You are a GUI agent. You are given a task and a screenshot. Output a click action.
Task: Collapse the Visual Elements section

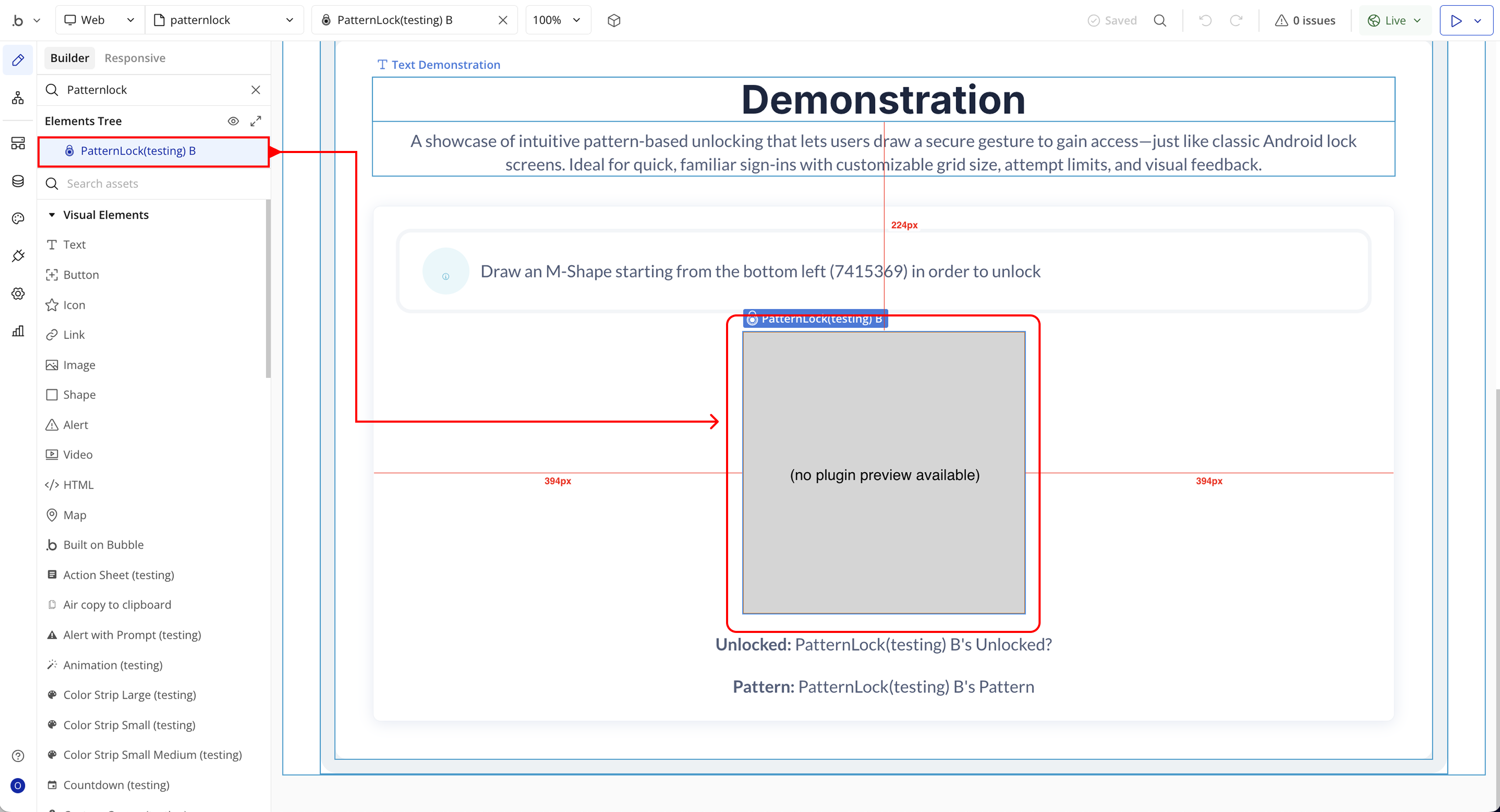tap(52, 215)
